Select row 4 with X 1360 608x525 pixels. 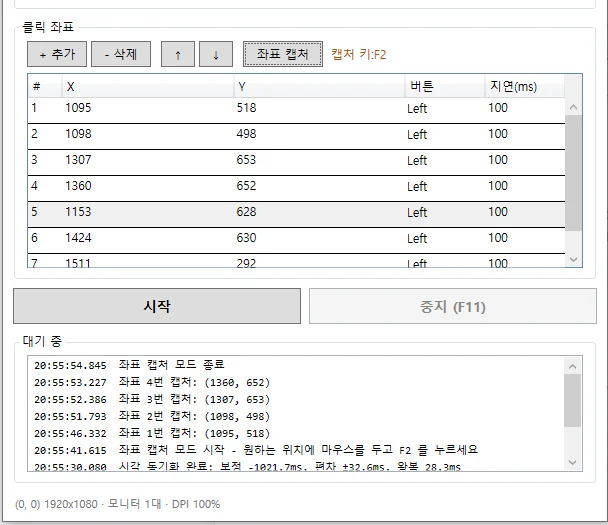click(x=297, y=188)
